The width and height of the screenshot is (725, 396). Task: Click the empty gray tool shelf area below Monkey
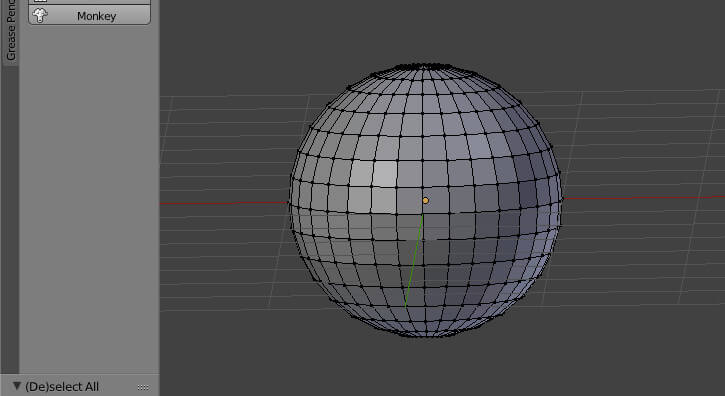[89, 199]
